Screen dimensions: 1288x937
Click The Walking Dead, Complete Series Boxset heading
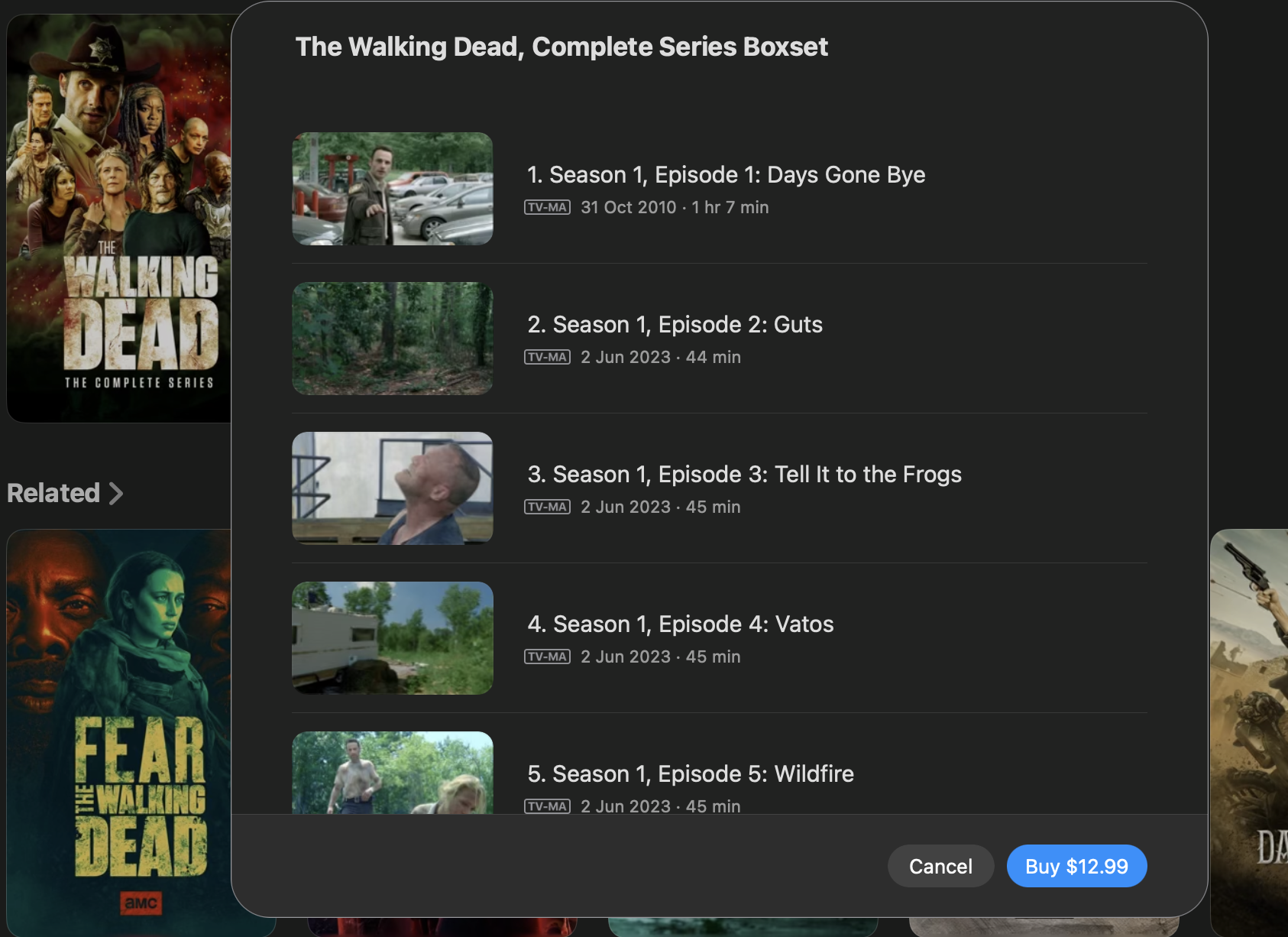click(x=561, y=47)
